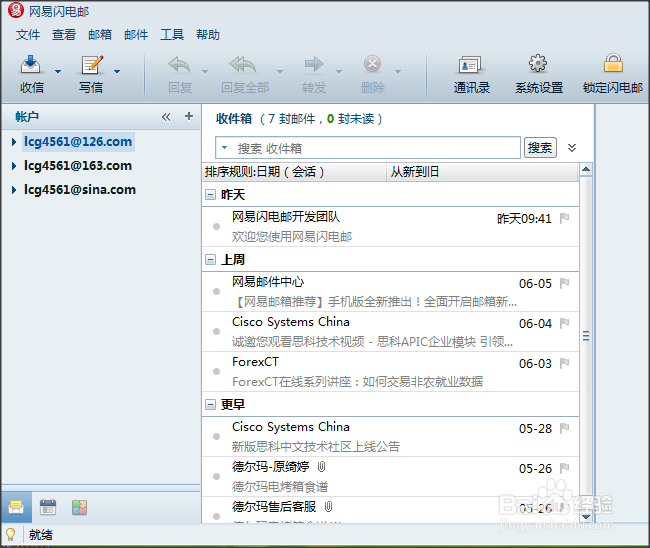Open the calendar view icon
The width and height of the screenshot is (650, 548).
click(x=48, y=507)
